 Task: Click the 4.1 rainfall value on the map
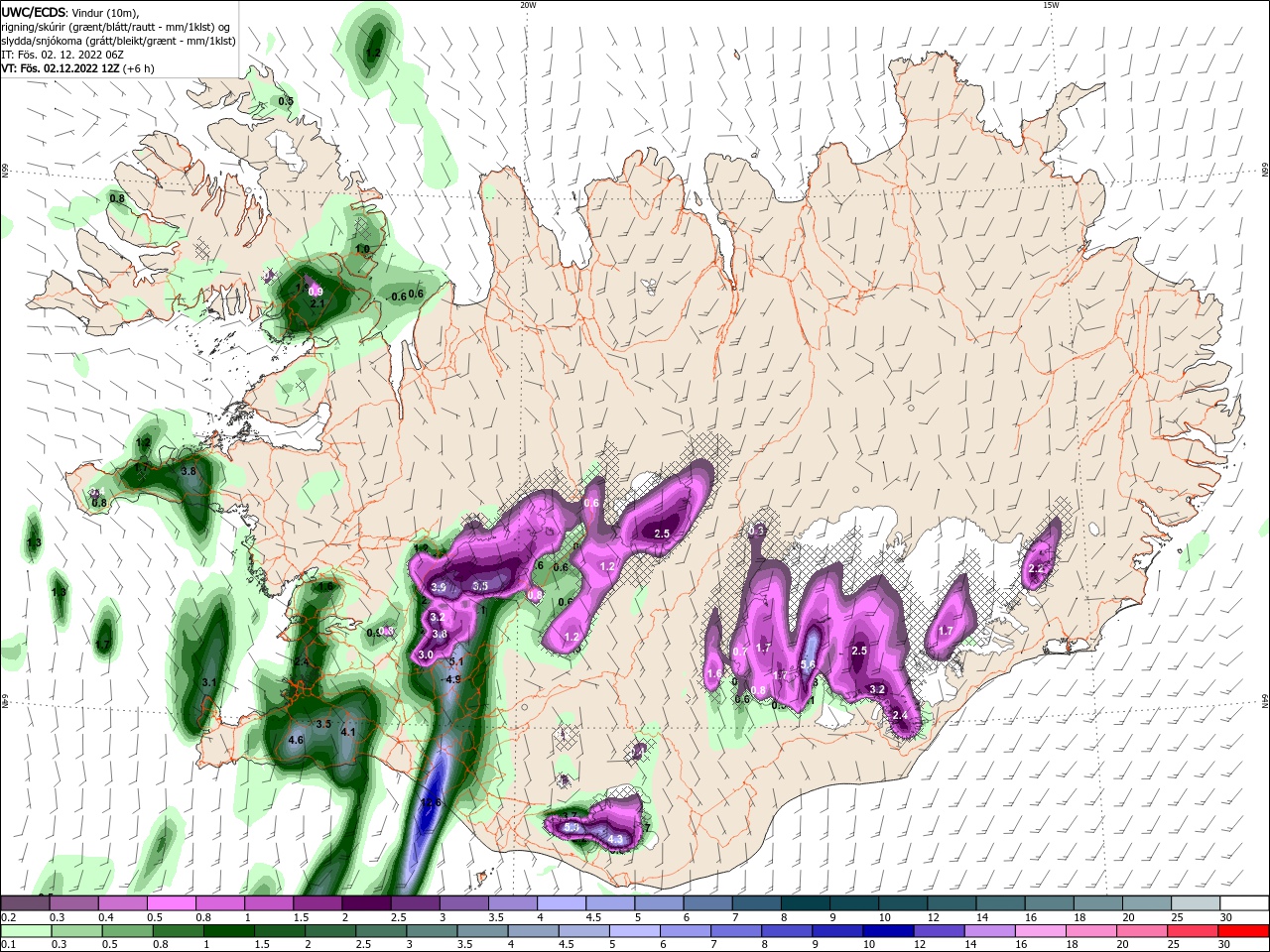[x=348, y=732]
